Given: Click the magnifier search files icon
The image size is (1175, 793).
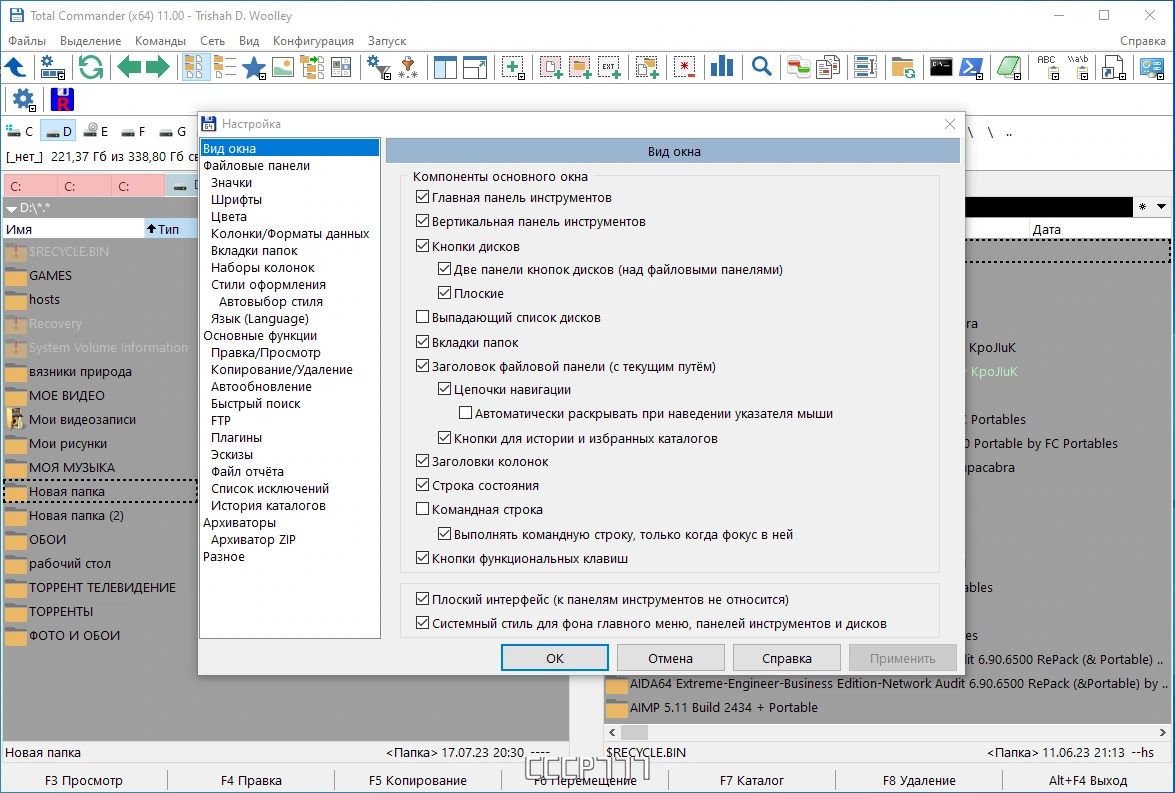Looking at the screenshot, I should [761, 67].
